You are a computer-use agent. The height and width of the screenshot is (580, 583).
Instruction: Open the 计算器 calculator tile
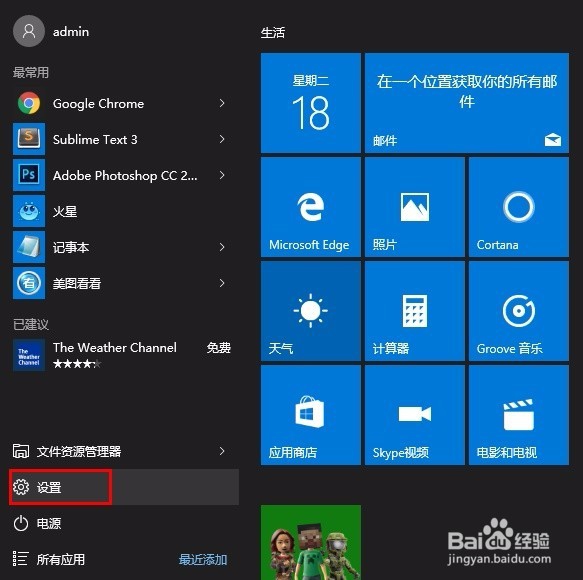pyautogui.click(x=415, y=311)
